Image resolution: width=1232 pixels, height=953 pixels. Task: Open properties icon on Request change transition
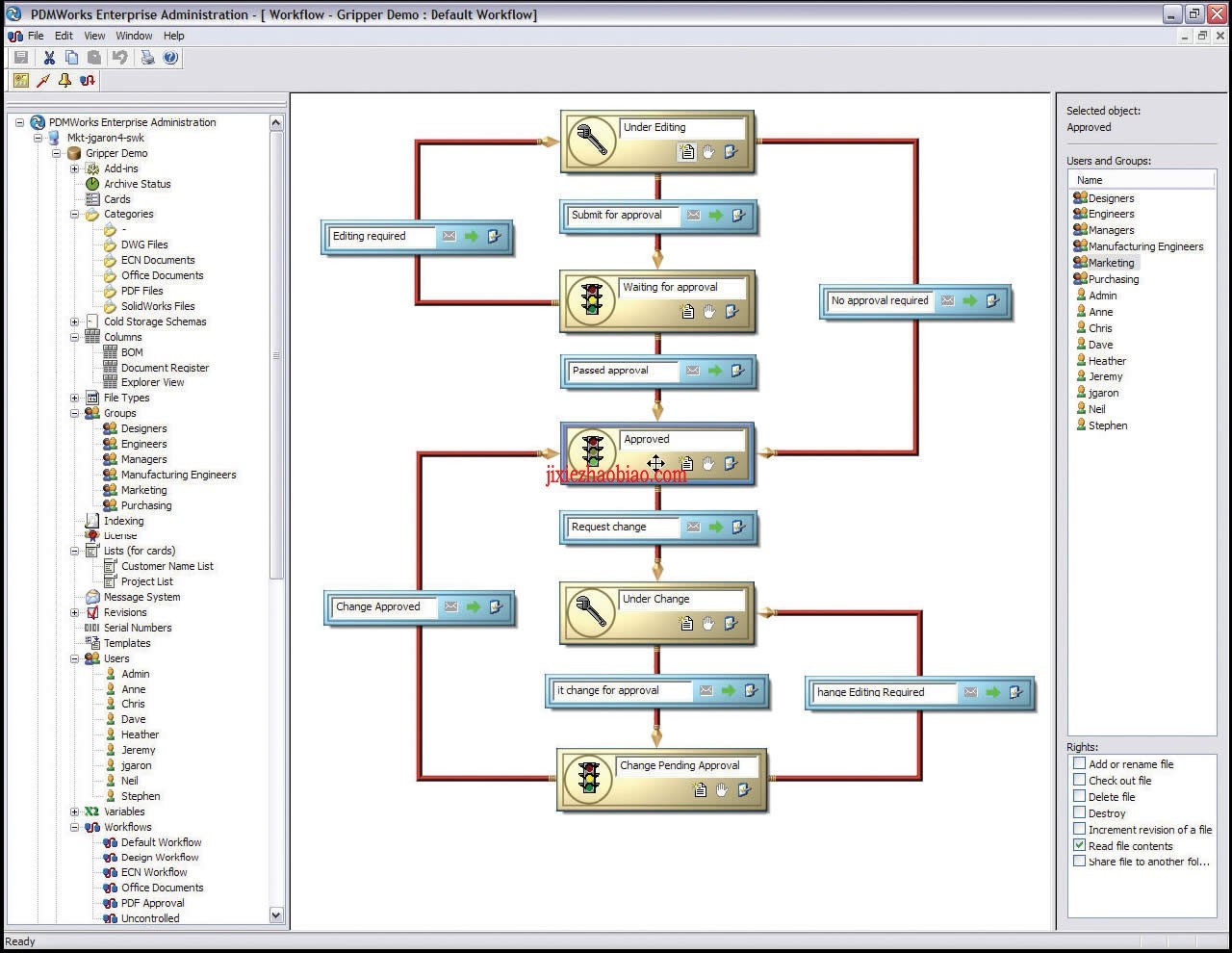pos(738,528)
